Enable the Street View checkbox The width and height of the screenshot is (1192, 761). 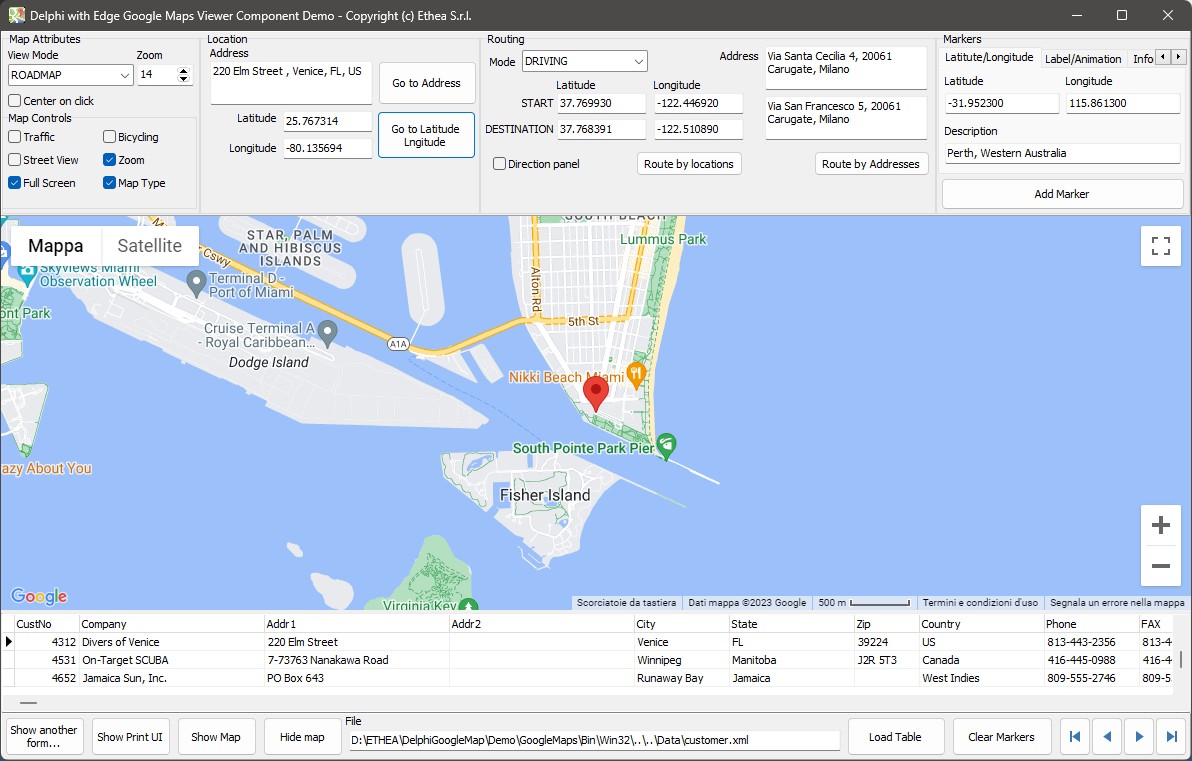tap(14, 160)
